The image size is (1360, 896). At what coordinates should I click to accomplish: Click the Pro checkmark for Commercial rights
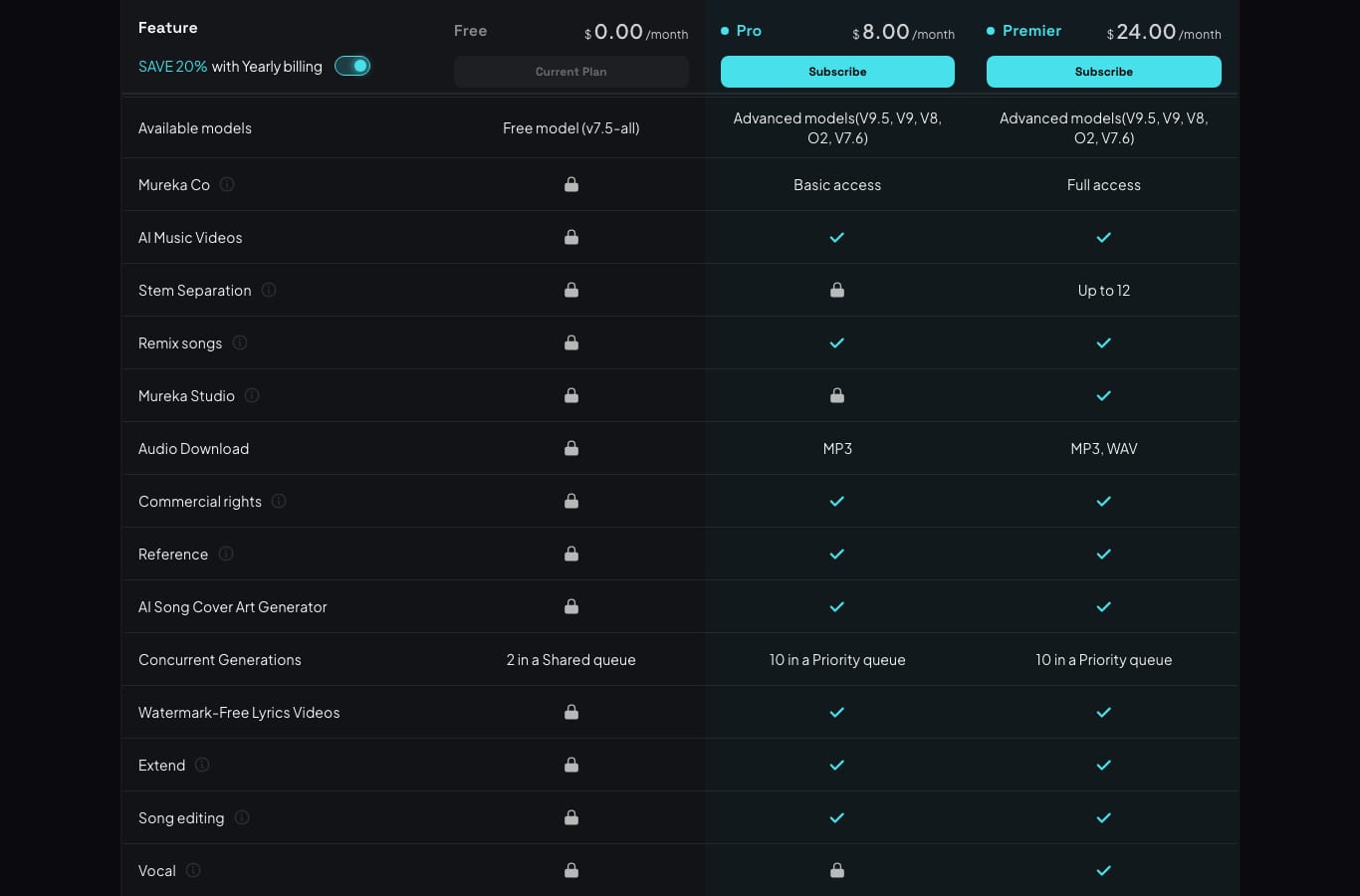click(x=837, y=501)
